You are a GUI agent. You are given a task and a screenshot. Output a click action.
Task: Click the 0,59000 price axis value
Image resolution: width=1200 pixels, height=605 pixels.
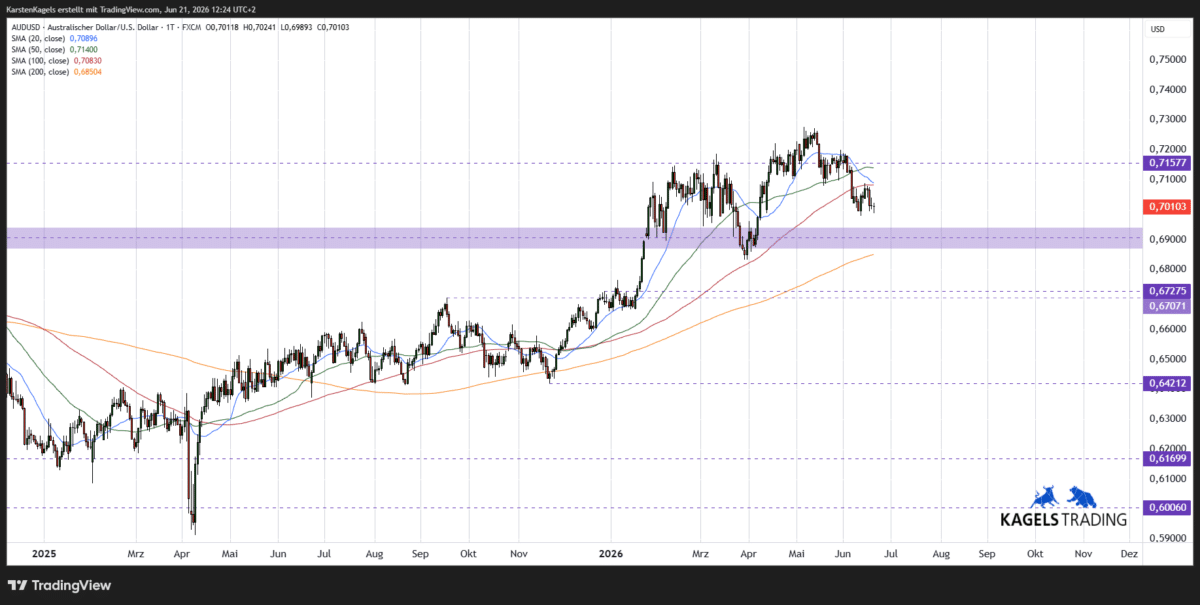[1168, 538]
